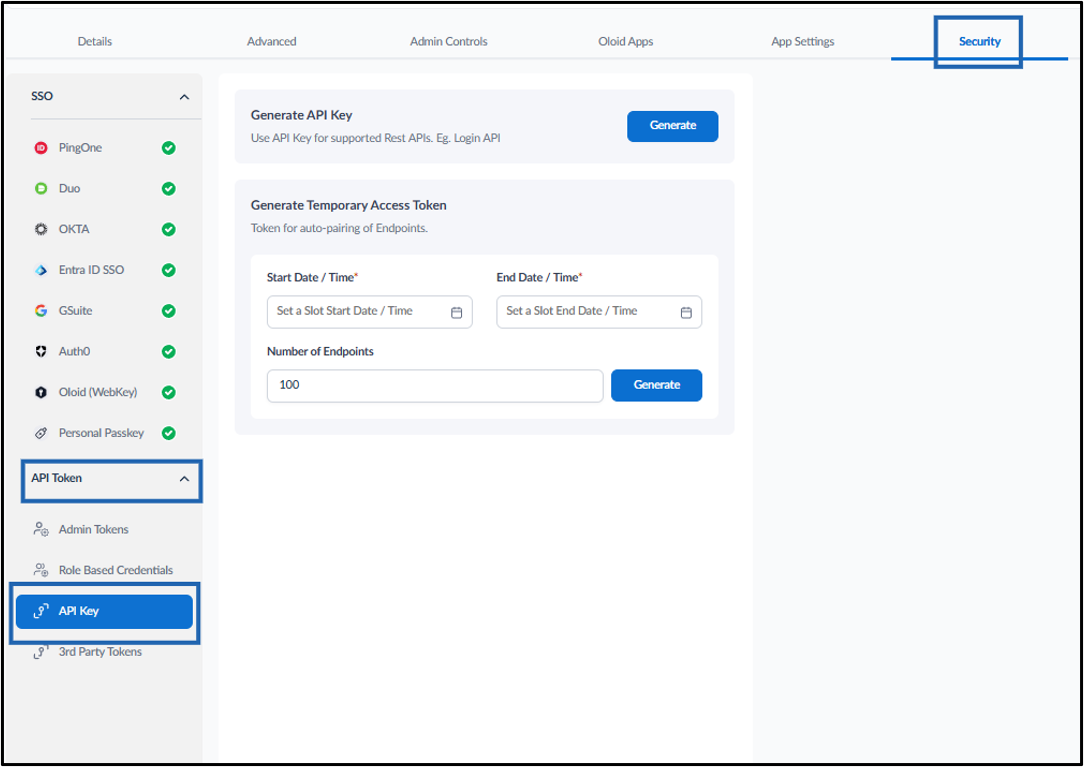Go to the App Settings tab

pyautogui.click(x=803, y=41)
